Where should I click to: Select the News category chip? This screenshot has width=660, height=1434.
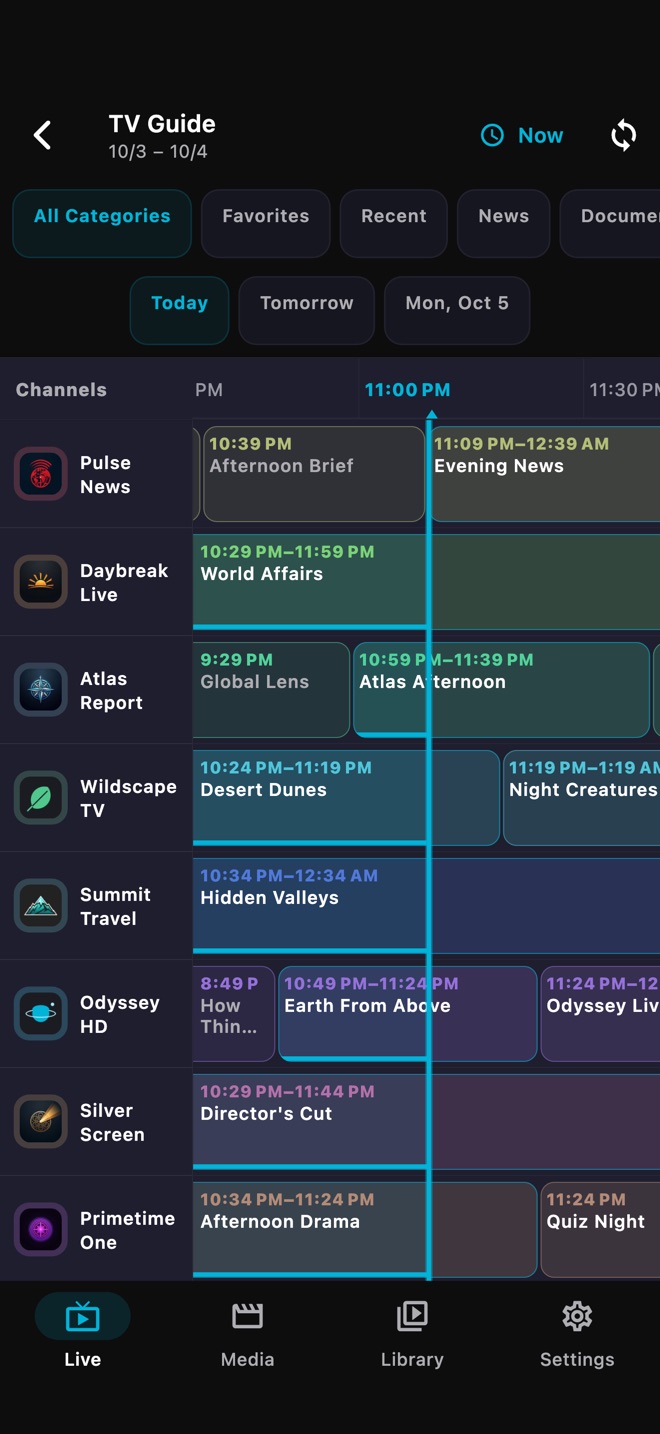pyautogui.click(x=503, y=223)
